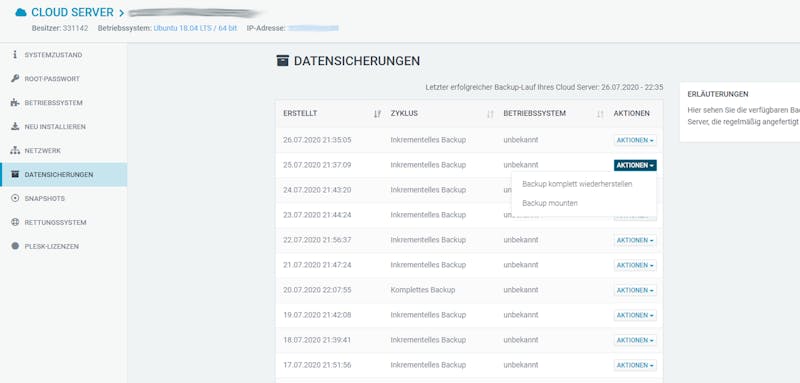Click the Cloud Server breadcrumb link
The height and width of the screenshot is (383, 800).
72,12
